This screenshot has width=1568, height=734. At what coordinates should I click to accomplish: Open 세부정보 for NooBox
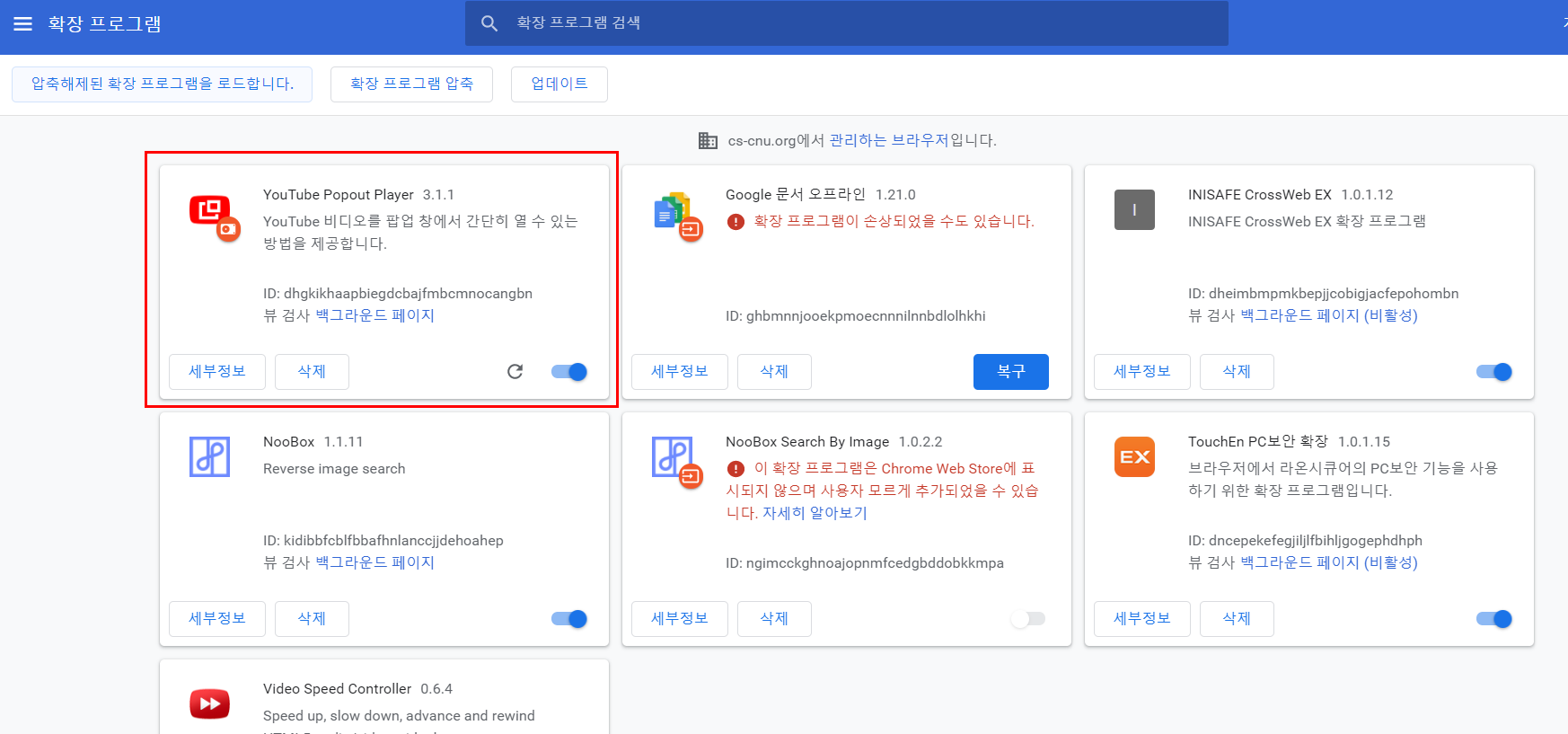coord(217,619)
